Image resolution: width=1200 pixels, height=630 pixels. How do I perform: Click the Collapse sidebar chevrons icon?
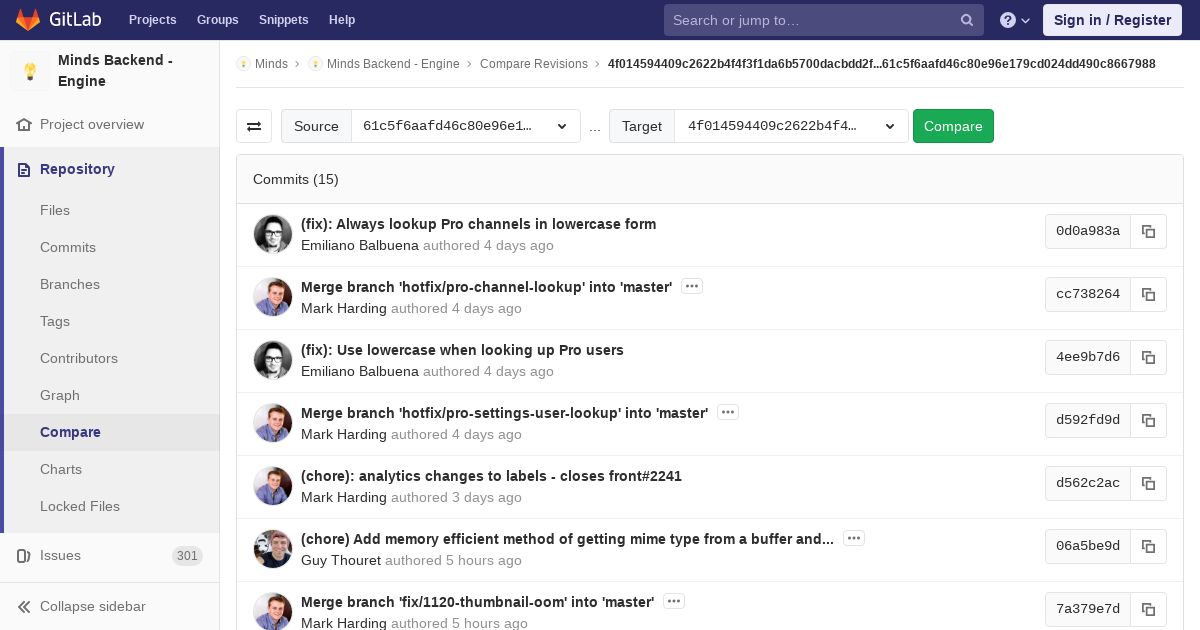pyautogui.click(x=24, y=607)
